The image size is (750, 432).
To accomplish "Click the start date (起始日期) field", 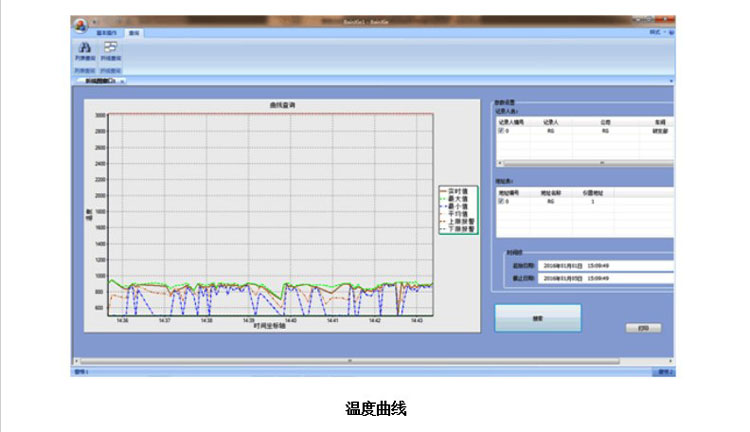I will pos(605,266).
